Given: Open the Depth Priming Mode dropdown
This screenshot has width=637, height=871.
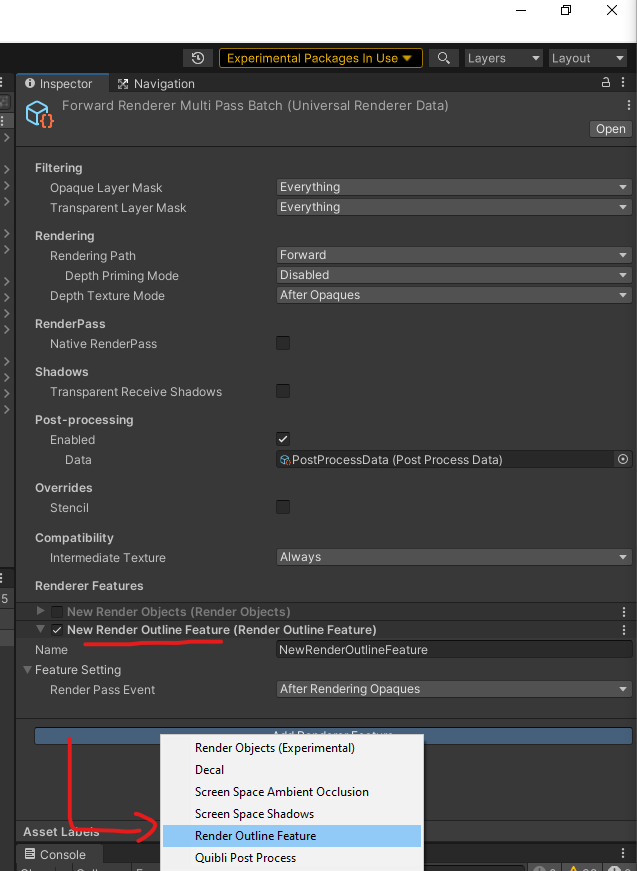Looking at the screenshot, I should (454, 275).
